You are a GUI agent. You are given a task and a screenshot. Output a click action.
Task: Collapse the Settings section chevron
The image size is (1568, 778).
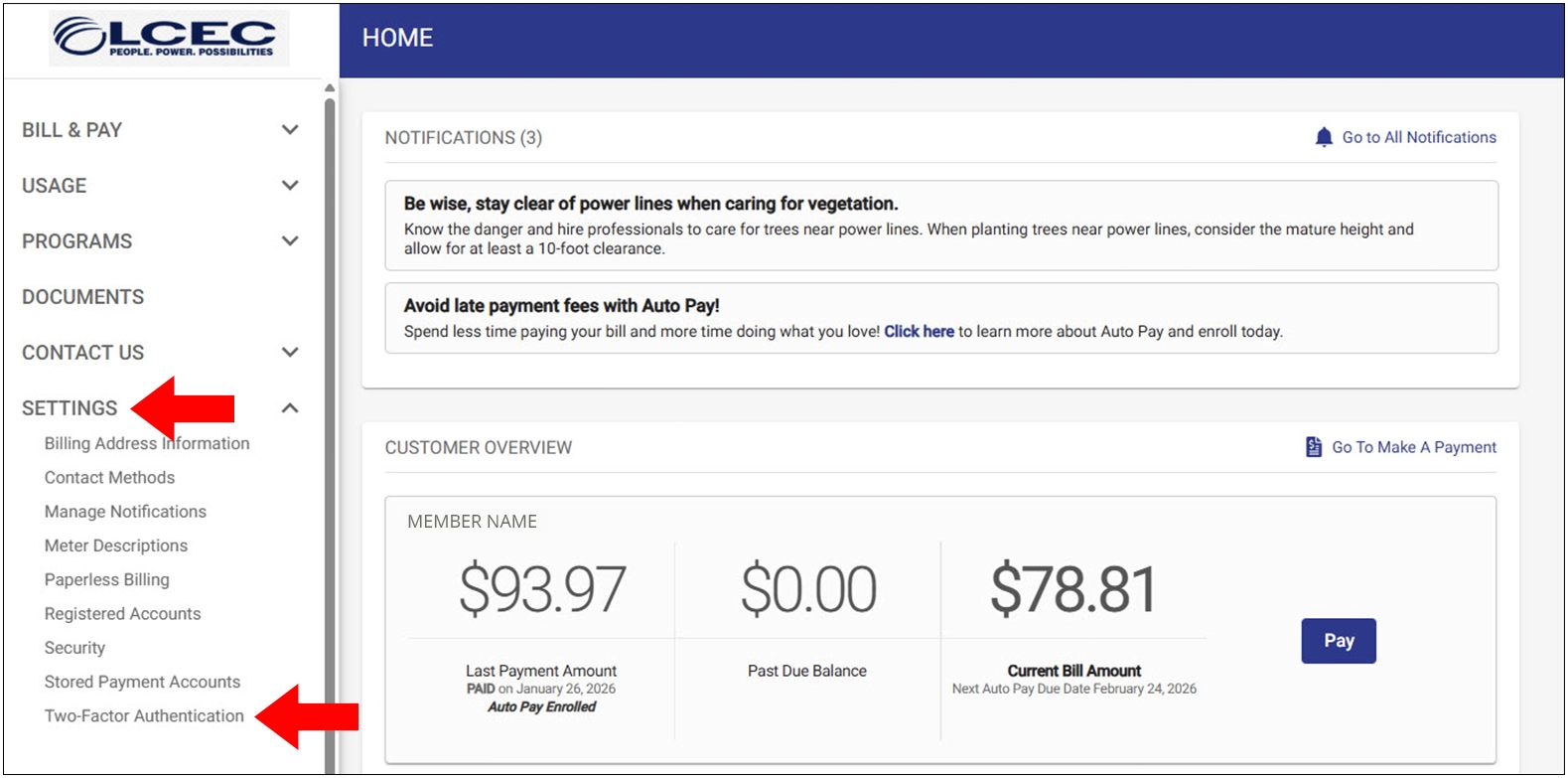(290, 408)
